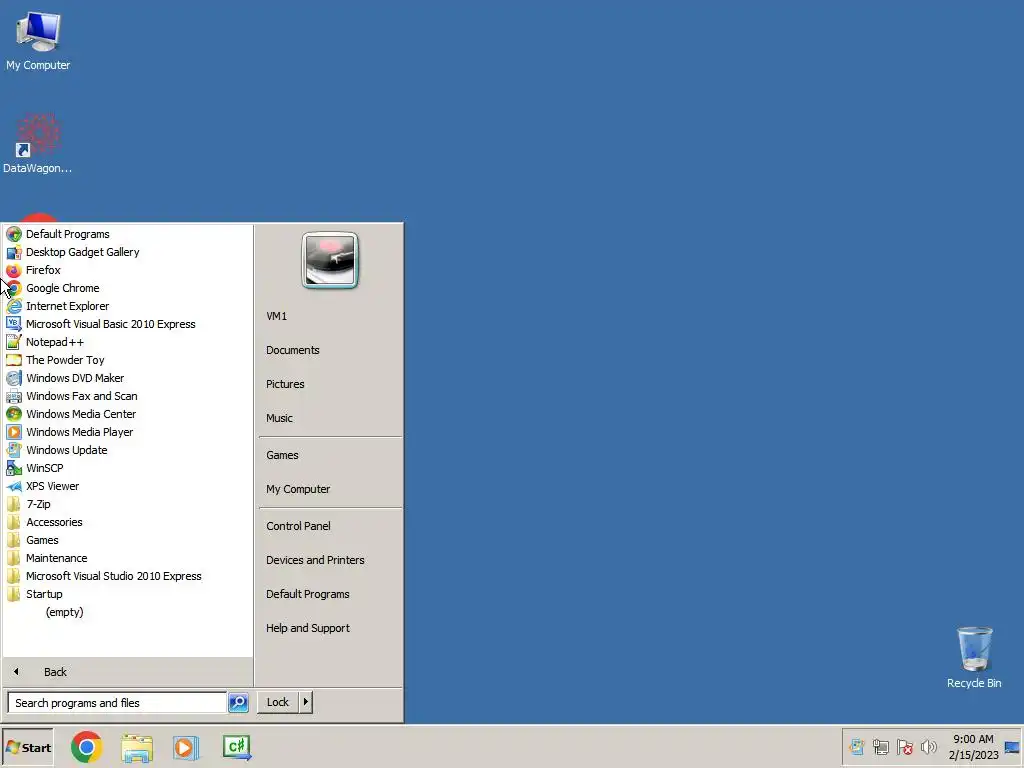Screen dimensions: 1024x768
Task: Open the Action Center flag icon
Action: coord(904,747)
